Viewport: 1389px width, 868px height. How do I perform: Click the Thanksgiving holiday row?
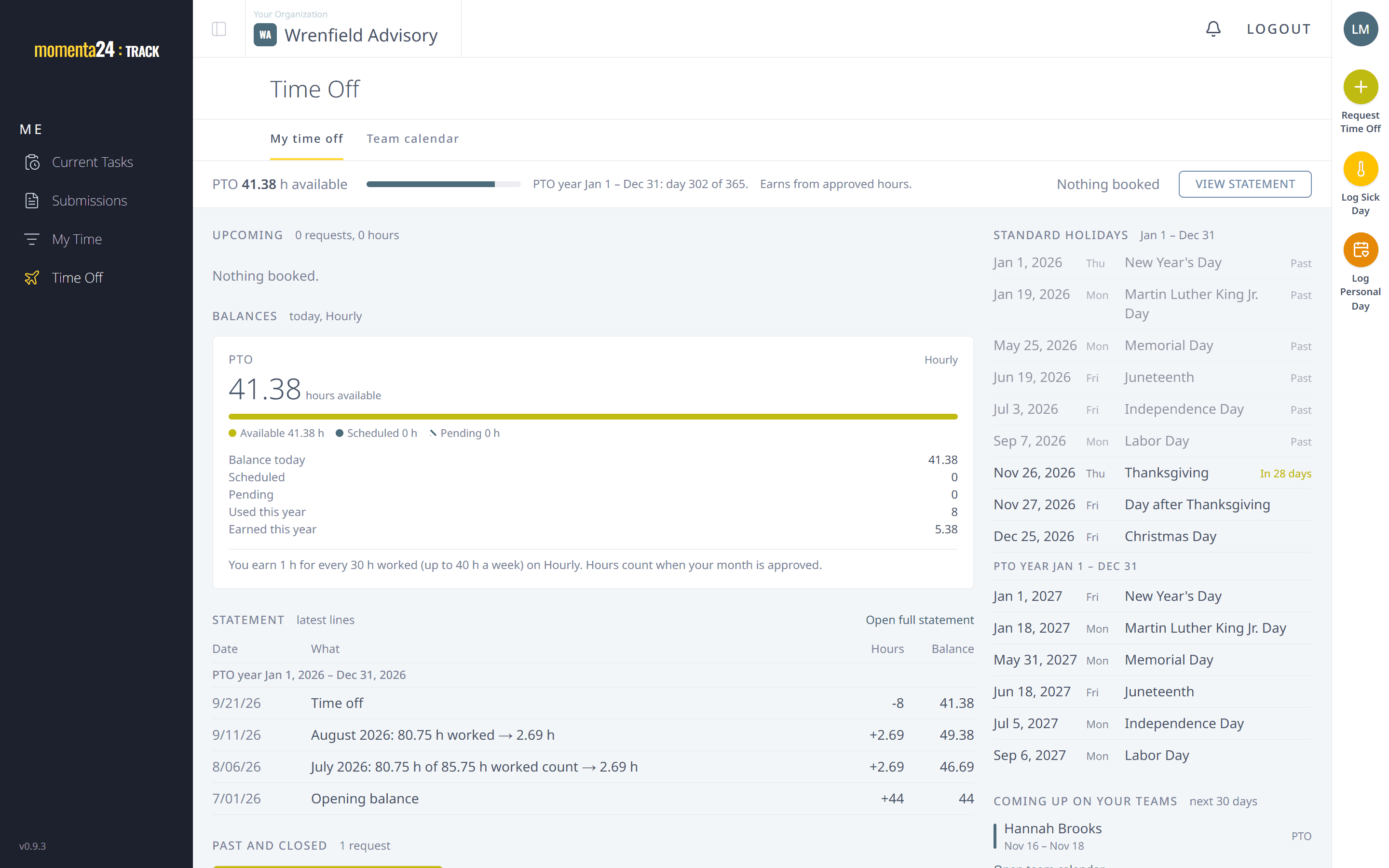pos(1153,473)
